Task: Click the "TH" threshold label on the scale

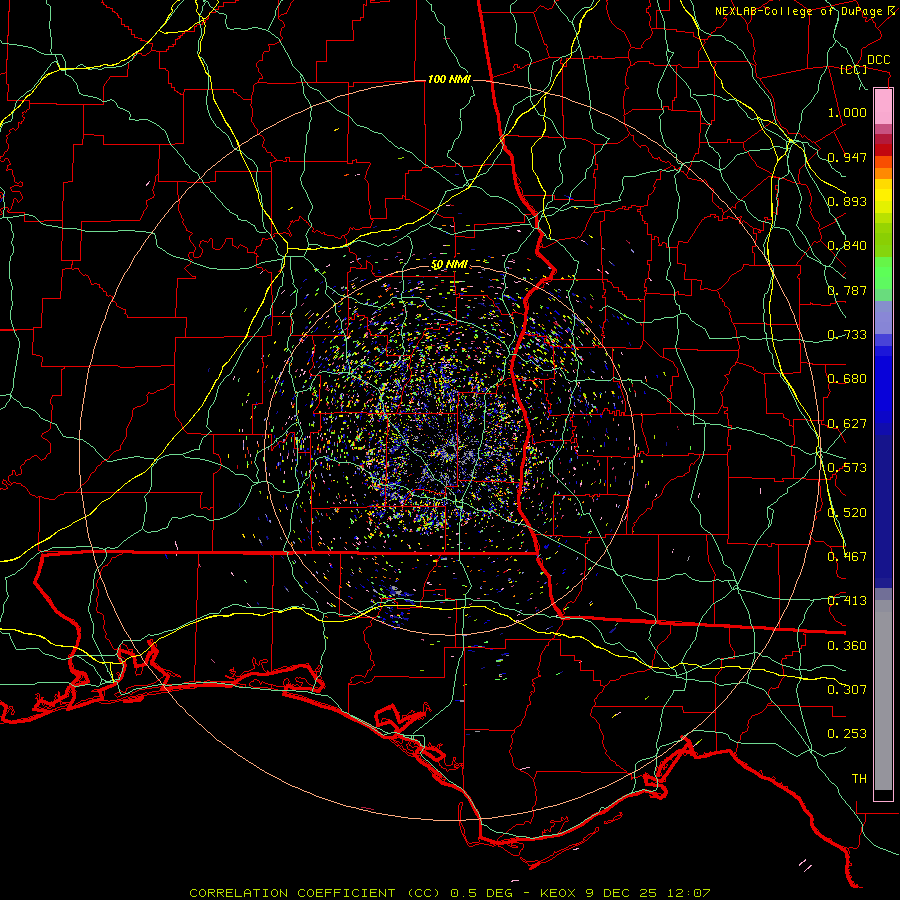Action: (859, 779)
